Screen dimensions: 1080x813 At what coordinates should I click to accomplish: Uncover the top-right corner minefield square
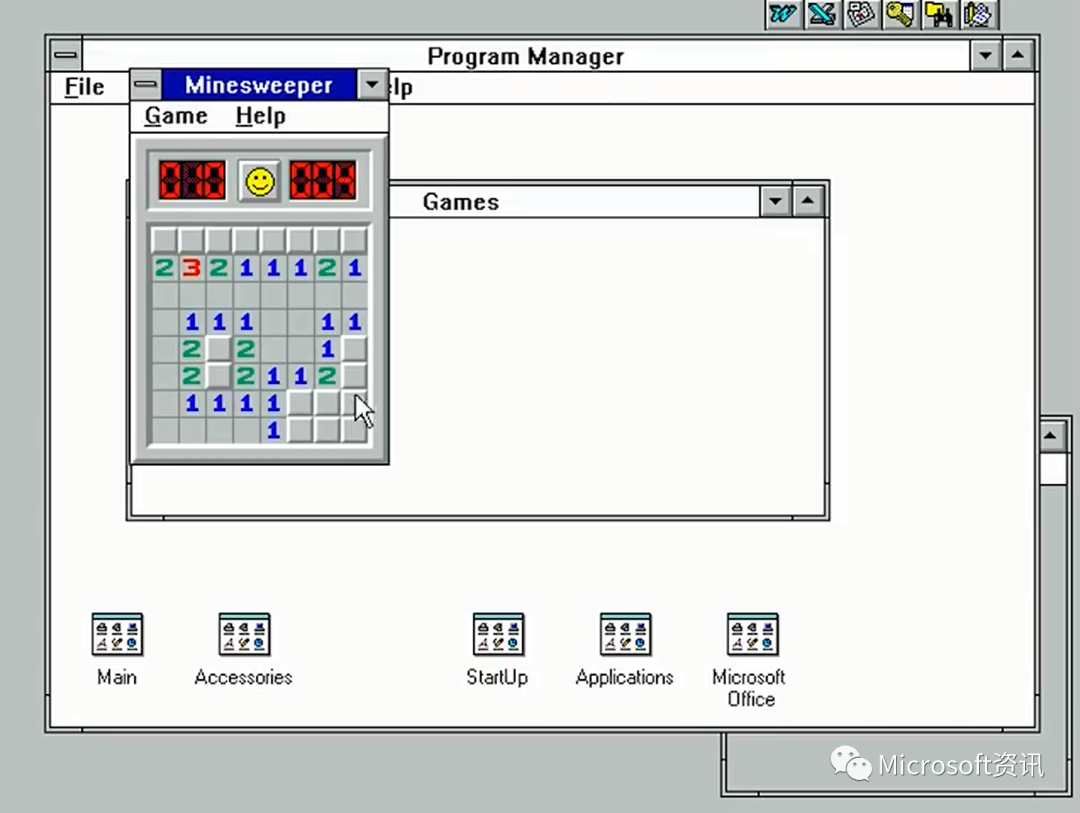354,240
